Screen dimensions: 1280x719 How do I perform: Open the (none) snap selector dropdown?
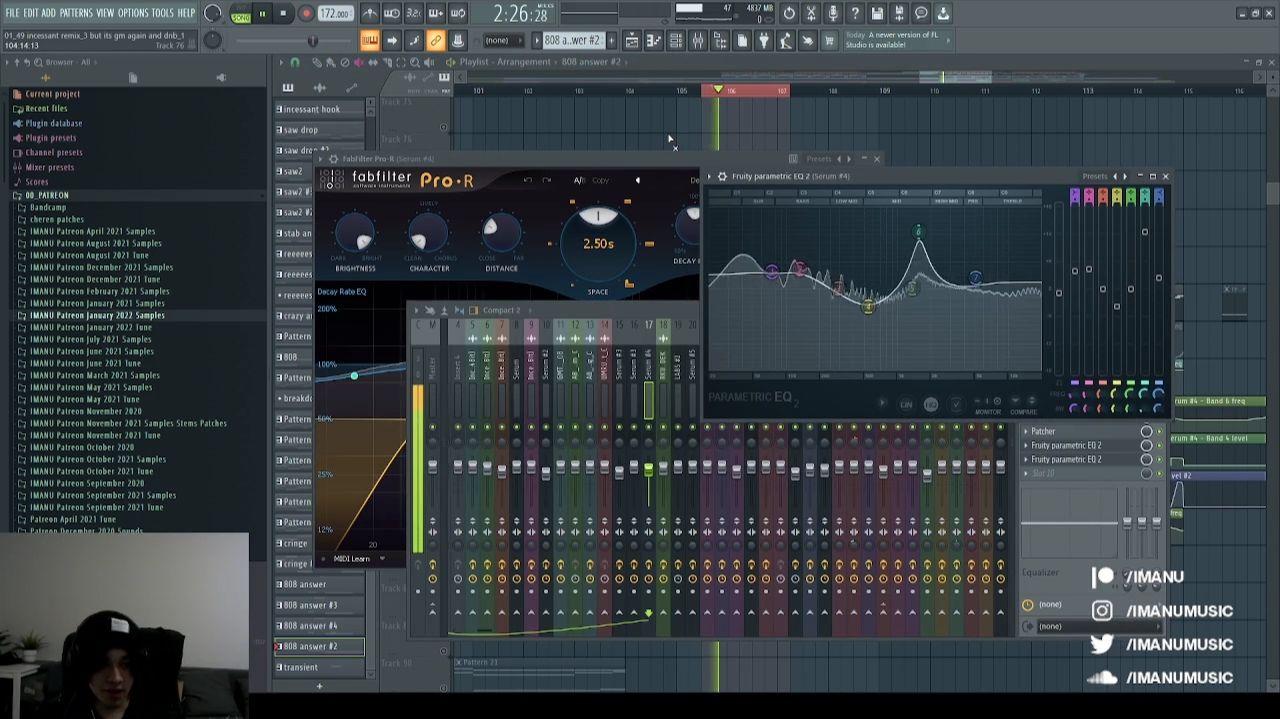coord(504,40)
